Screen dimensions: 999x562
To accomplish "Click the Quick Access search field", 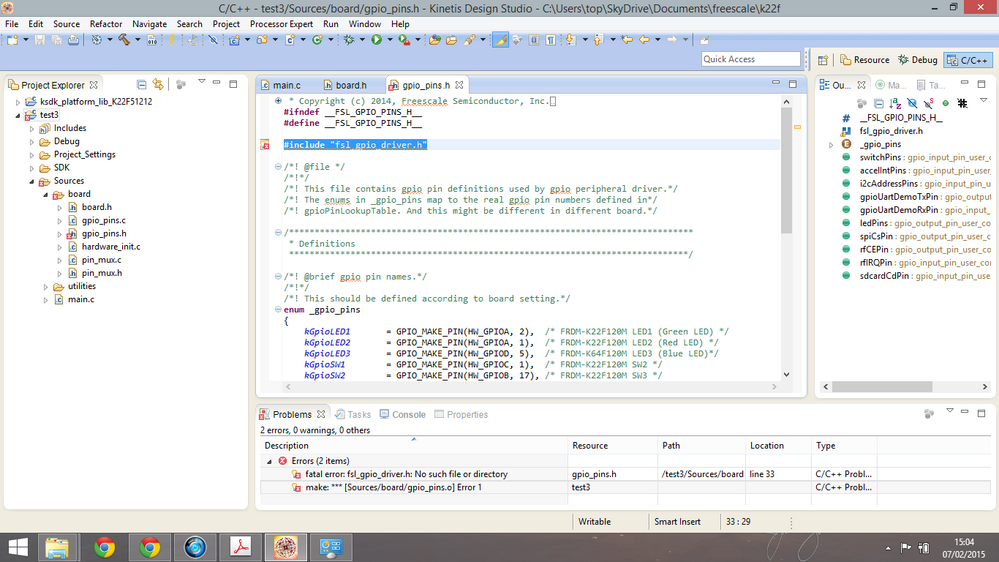I will pyautogui.click(x=751, y=59).
